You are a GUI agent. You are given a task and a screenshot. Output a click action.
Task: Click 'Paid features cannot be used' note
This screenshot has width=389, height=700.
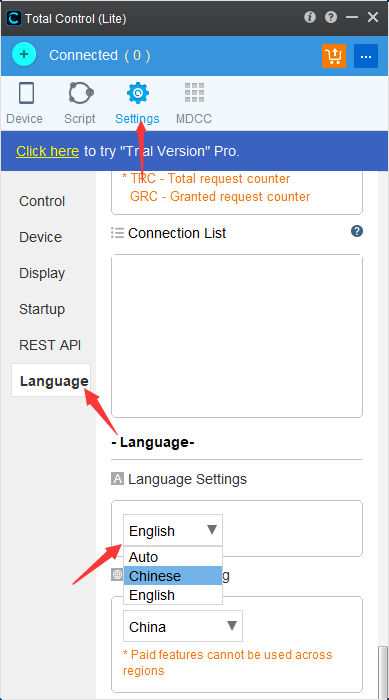[x=227, y=662]
